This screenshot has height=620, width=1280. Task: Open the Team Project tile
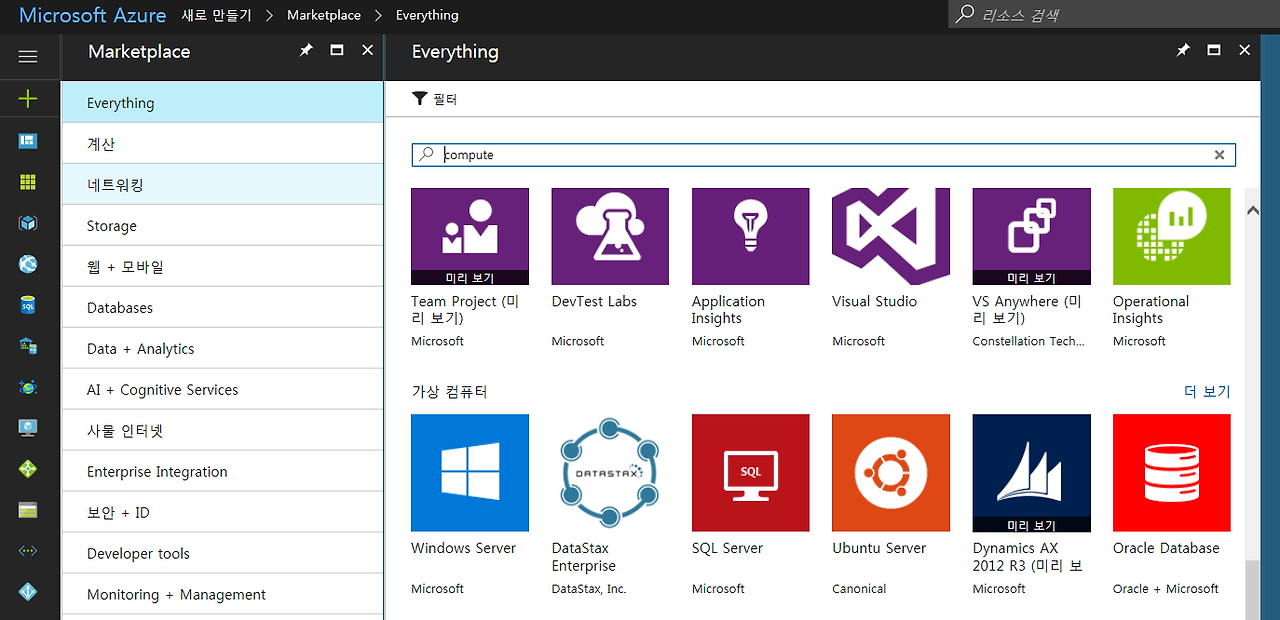[470, 268]
